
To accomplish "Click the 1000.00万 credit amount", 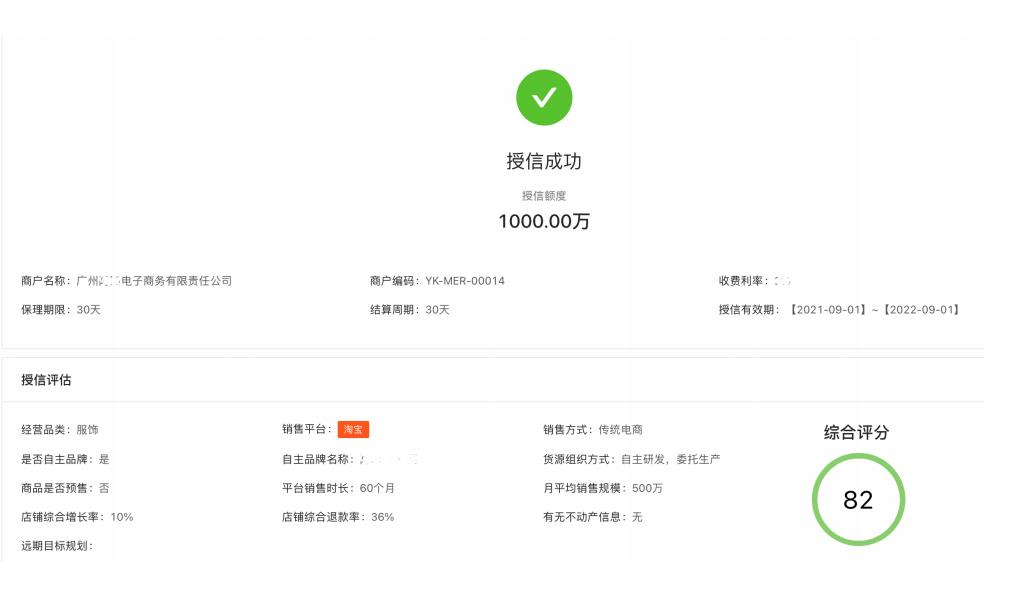I will click(x=544, y=222).
